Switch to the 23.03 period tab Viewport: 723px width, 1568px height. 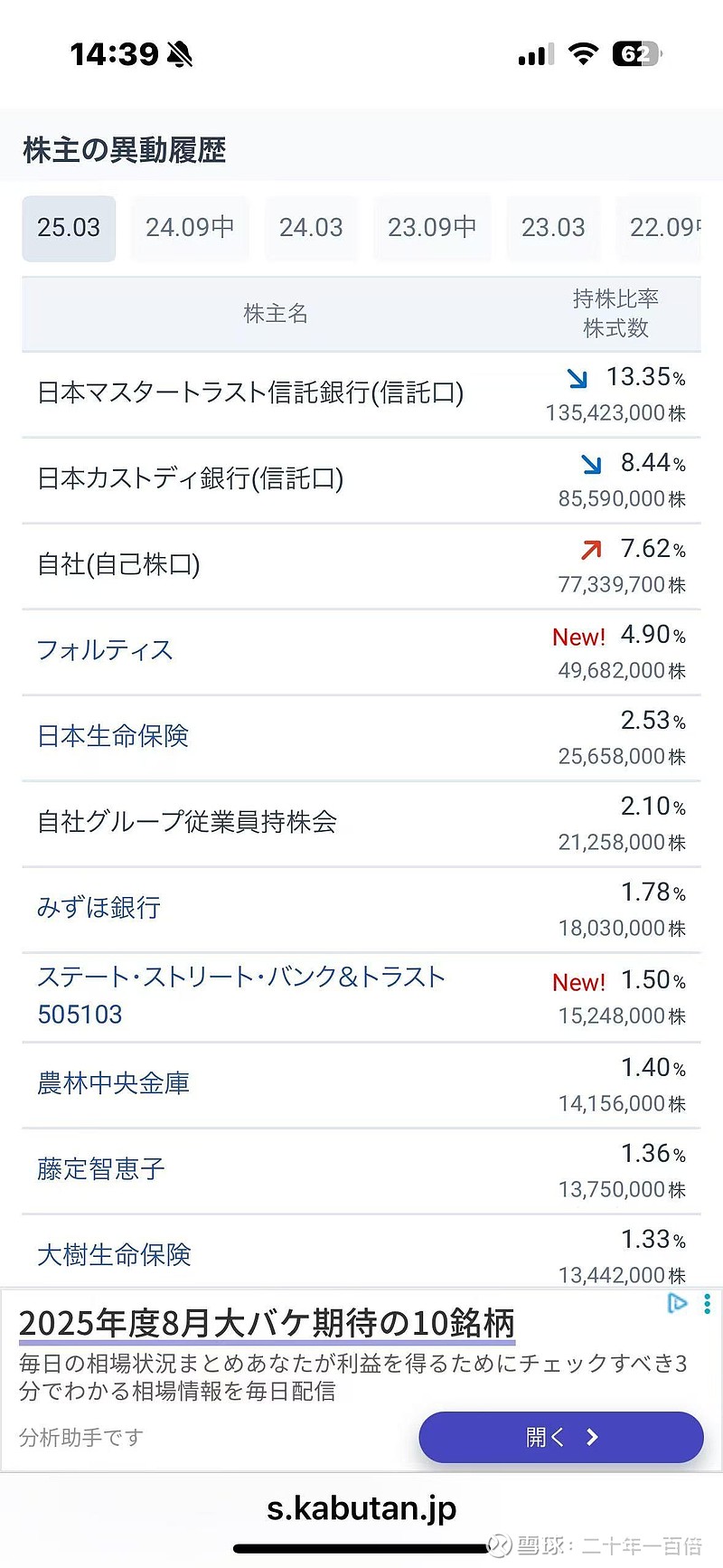(553, 228)
